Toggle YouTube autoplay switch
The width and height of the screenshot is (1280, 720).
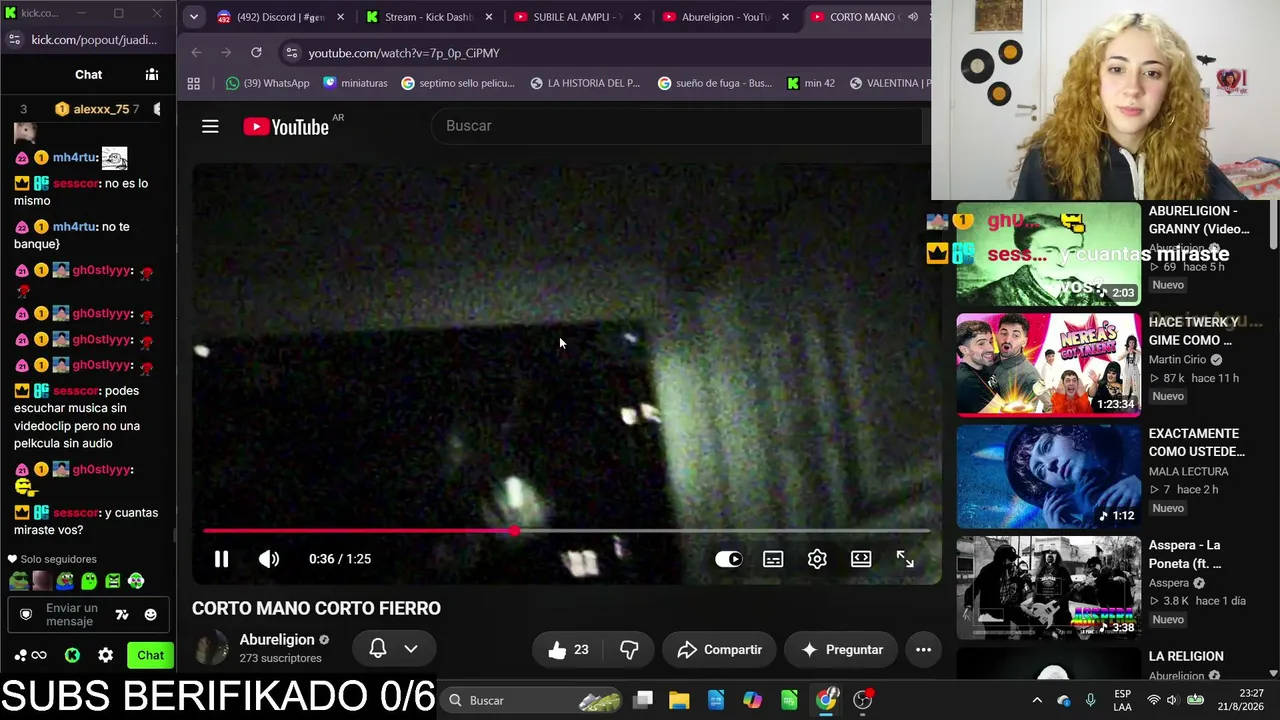coord(728,559)
